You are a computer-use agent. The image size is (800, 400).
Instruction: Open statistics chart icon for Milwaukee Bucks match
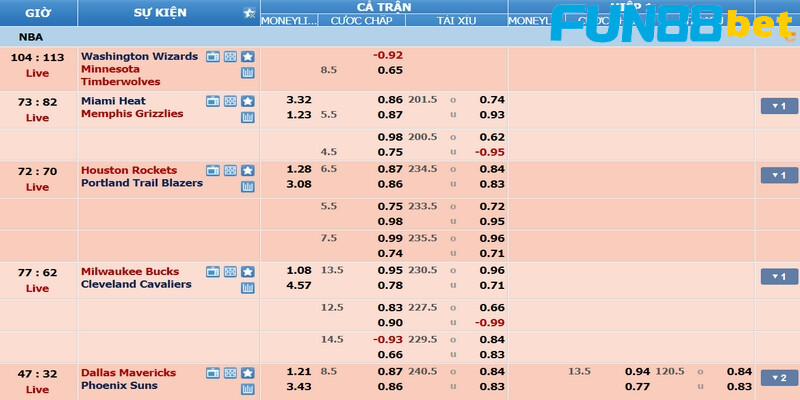(247, 288)
